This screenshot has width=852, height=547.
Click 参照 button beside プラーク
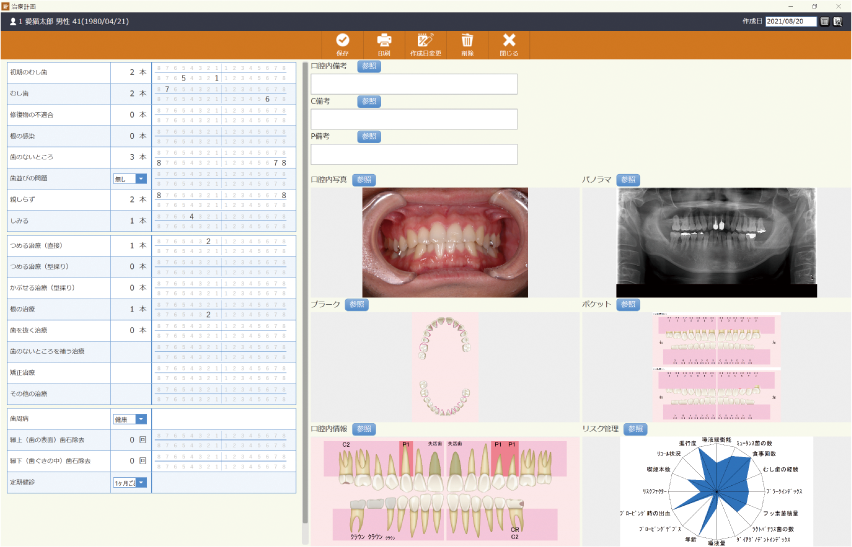coord(357,304)
